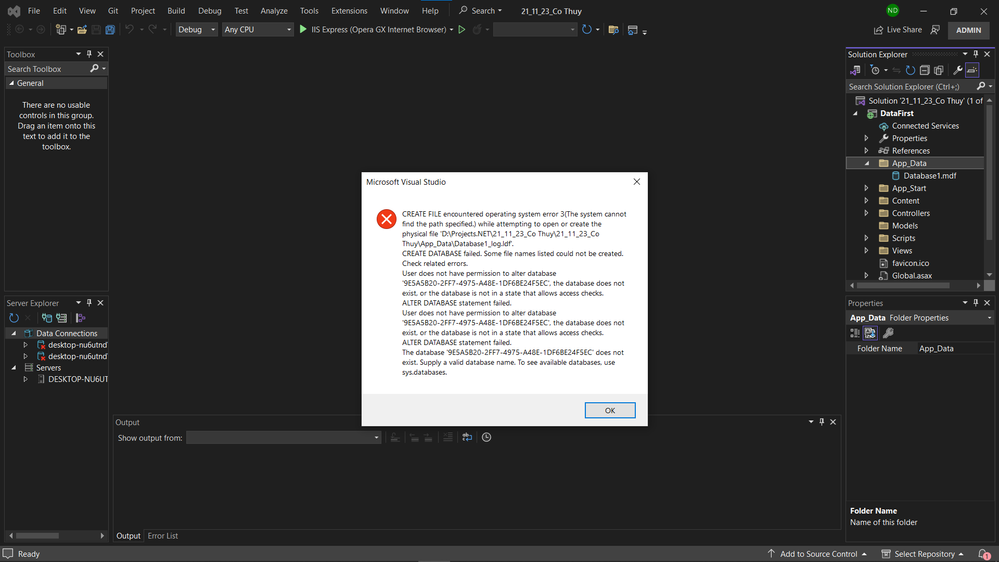Click the timestamp clock icon in Output toolbar

486,437
